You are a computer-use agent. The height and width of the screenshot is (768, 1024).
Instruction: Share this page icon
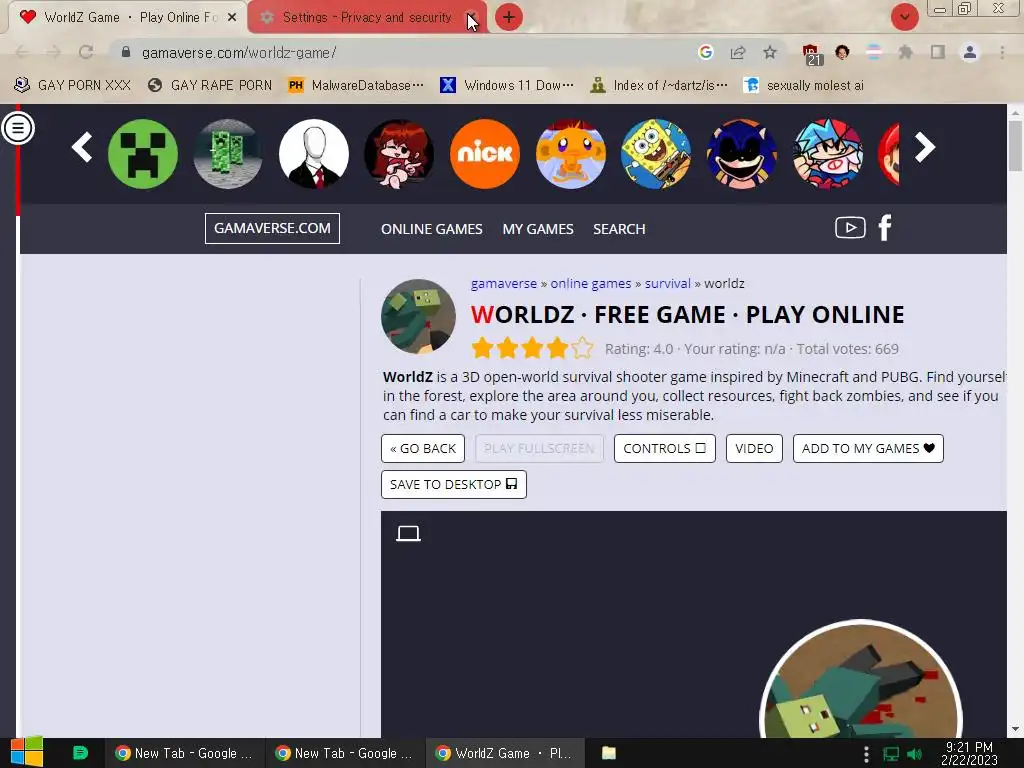(738, 52)
